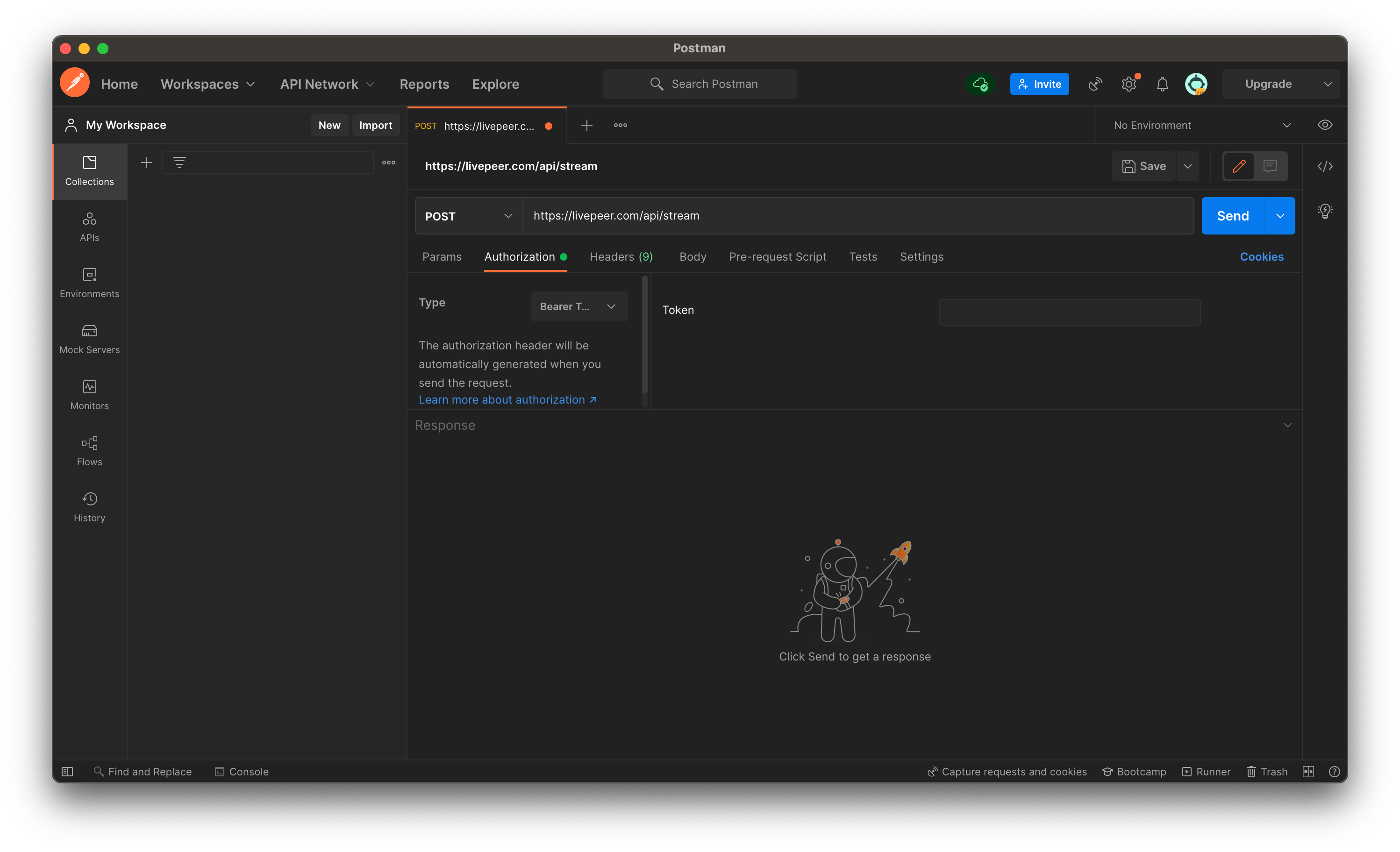Open user avatar profile menu
This screenshot has width=1400, height=852.
(1196, 84)
